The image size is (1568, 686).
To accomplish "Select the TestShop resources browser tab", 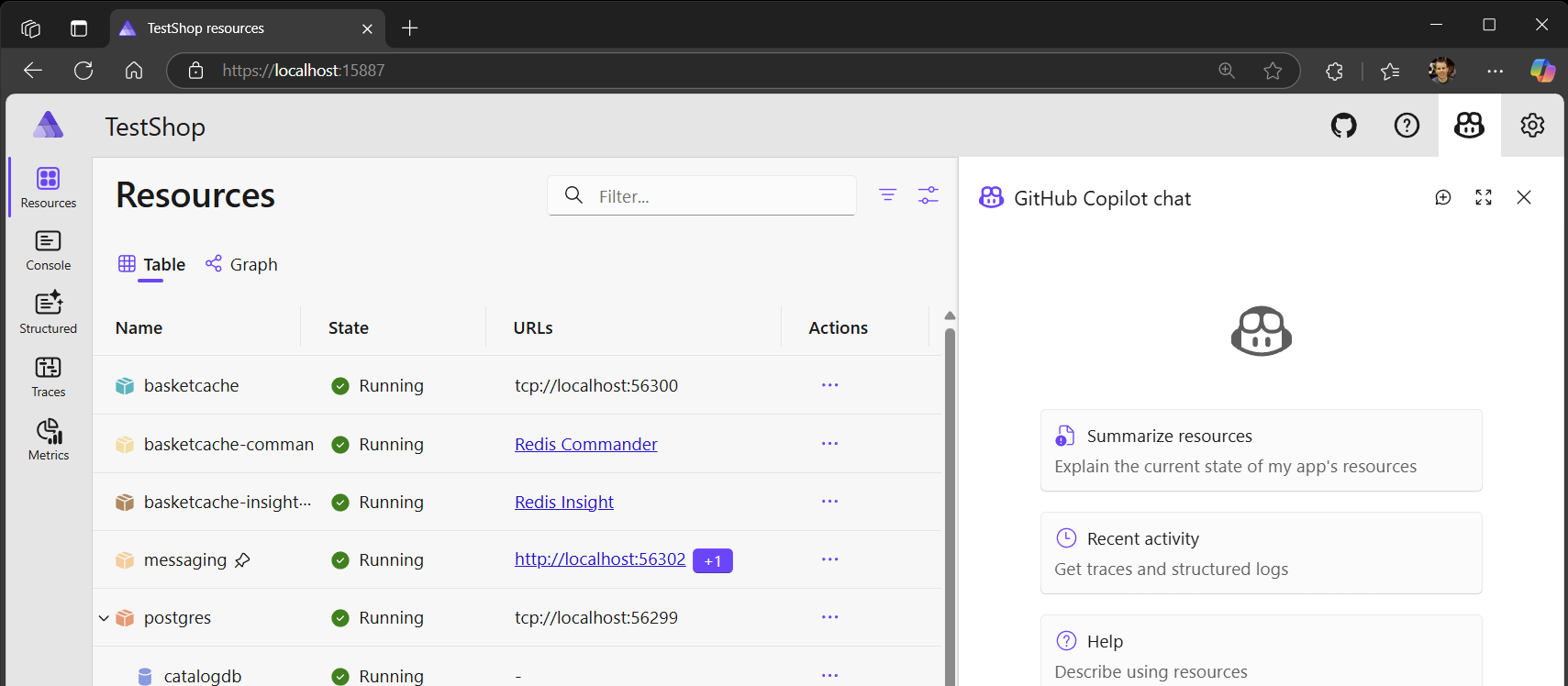I will (248, 28).
